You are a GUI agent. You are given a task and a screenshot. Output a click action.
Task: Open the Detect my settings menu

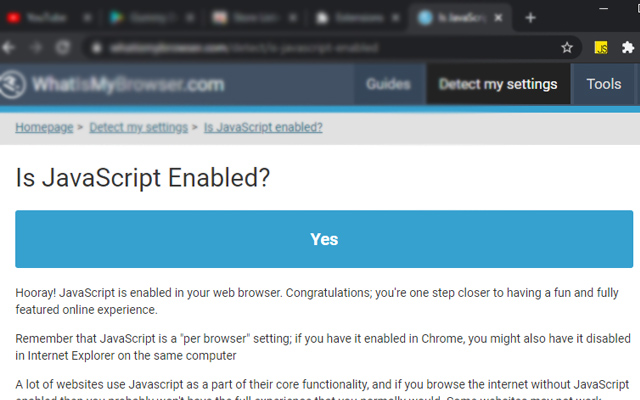point(498,84)
